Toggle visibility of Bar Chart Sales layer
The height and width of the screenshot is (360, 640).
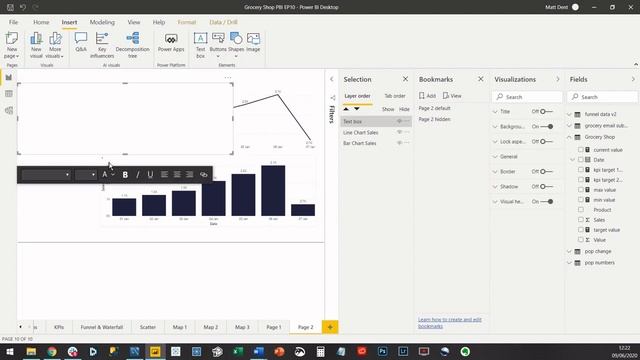coord(399,143)
